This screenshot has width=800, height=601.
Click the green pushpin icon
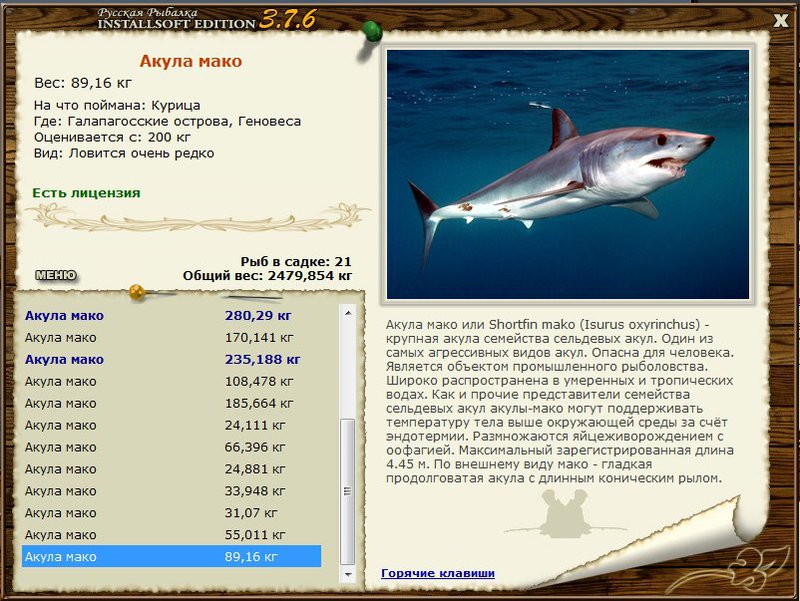(x=372, y=32)
